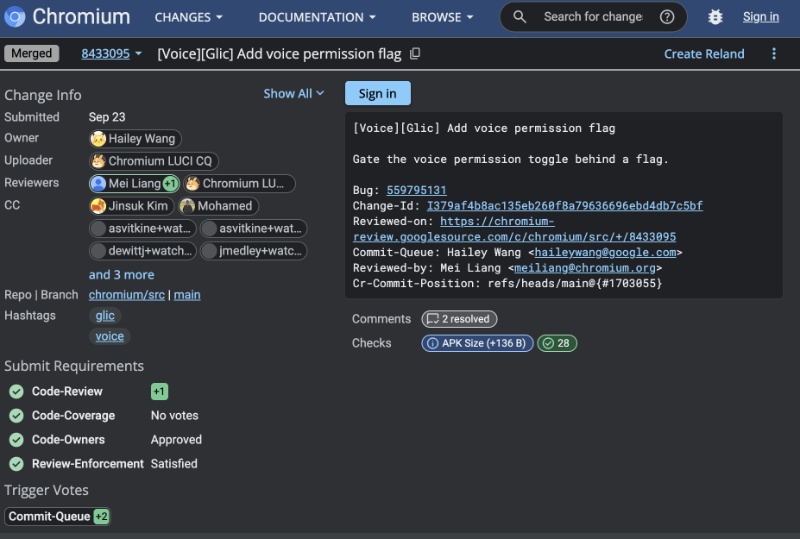Click the Chromium title text
The width and height of the screenshot is (800, 539).
tap(82, 17)
